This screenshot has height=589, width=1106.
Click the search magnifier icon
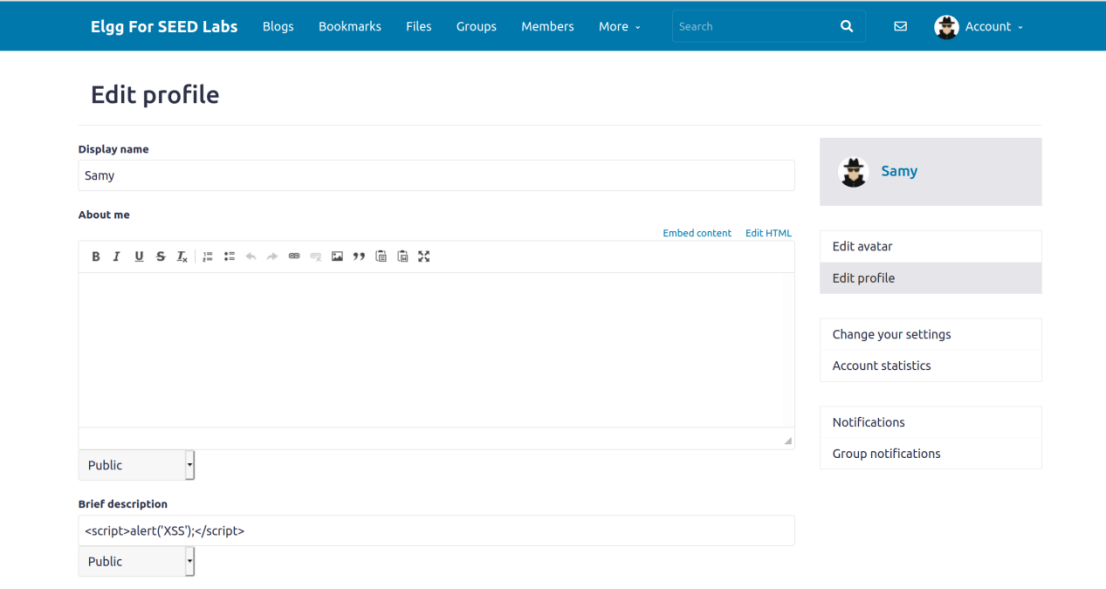(x=847, y=26)
